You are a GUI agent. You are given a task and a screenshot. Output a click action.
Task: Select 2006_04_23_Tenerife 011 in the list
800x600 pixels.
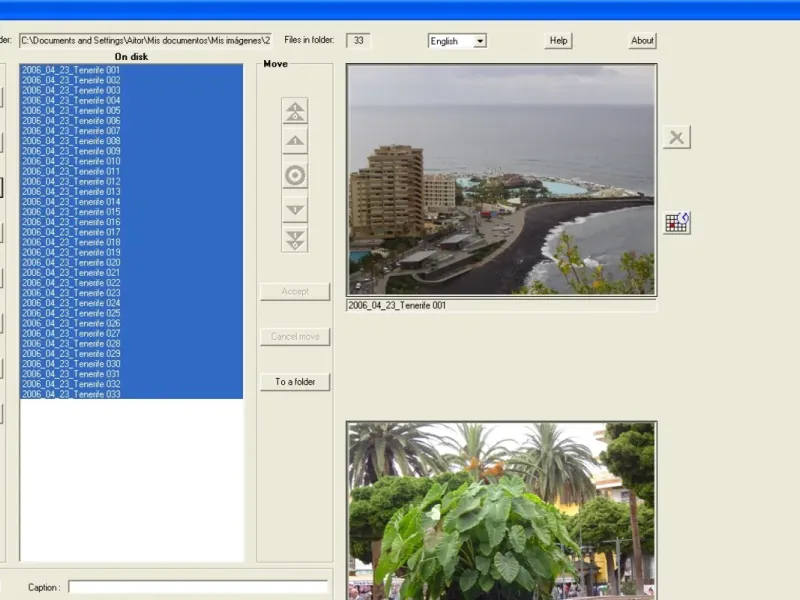tap(131, 171)
